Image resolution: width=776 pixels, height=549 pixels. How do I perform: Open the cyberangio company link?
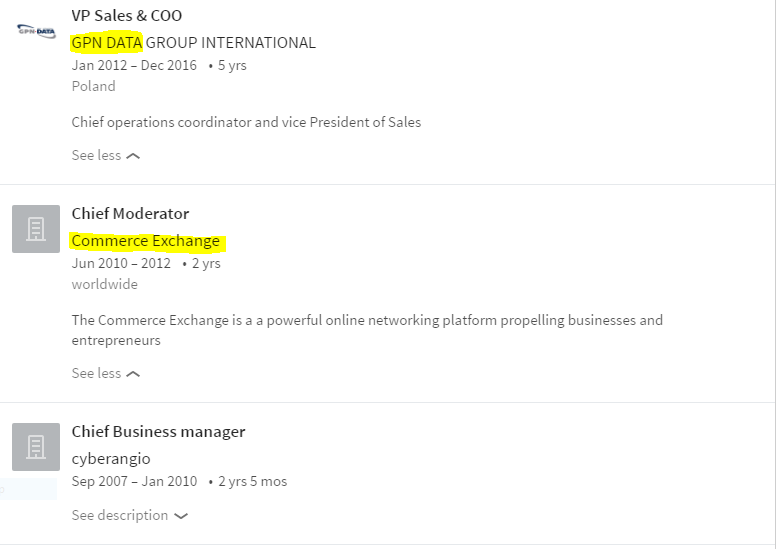pyautogui.click(x=111, y=459)
